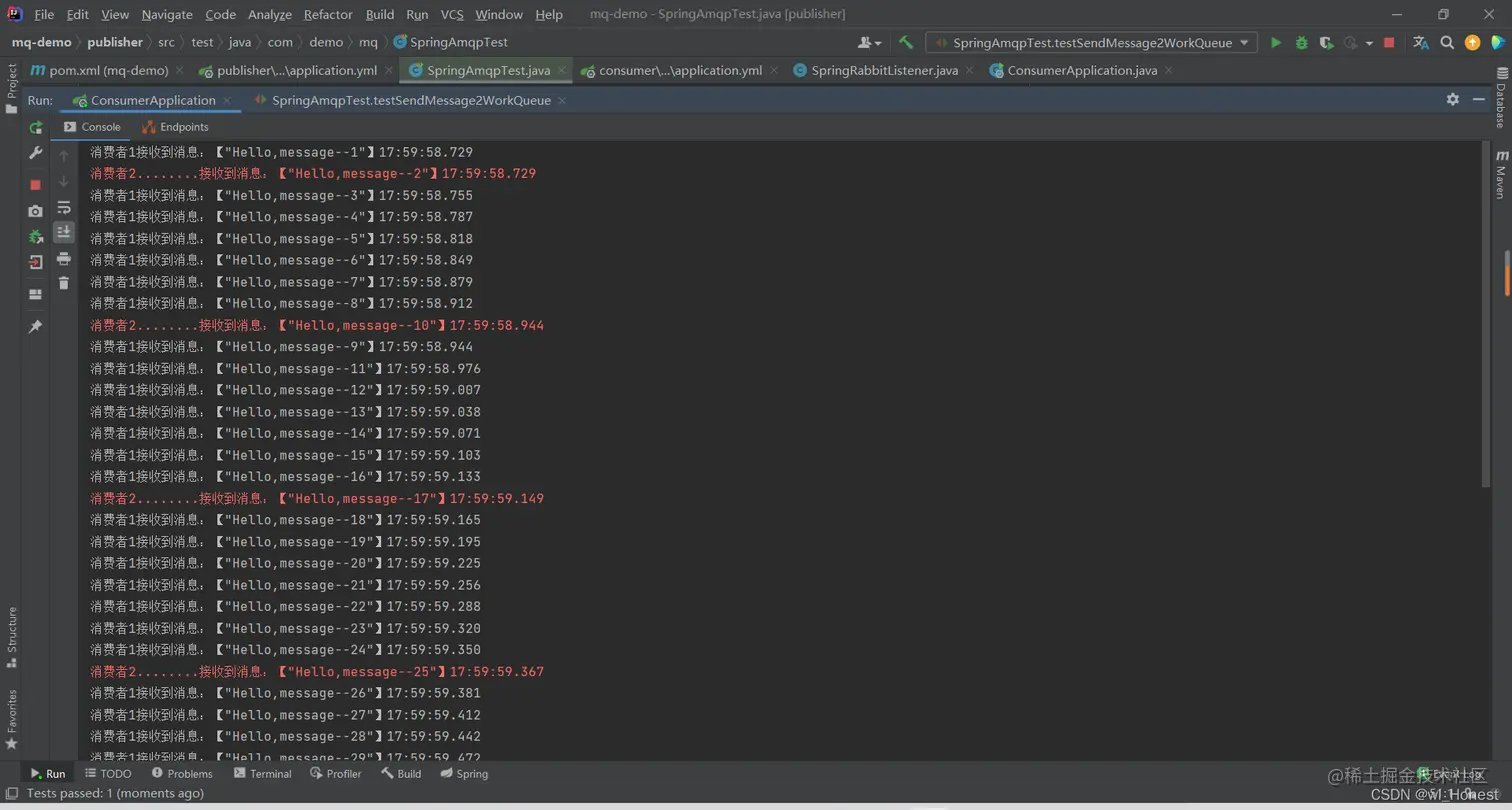The image size is (1512, 810).
Task: Switch to the Endpoints tab
Action: [176, 127]
